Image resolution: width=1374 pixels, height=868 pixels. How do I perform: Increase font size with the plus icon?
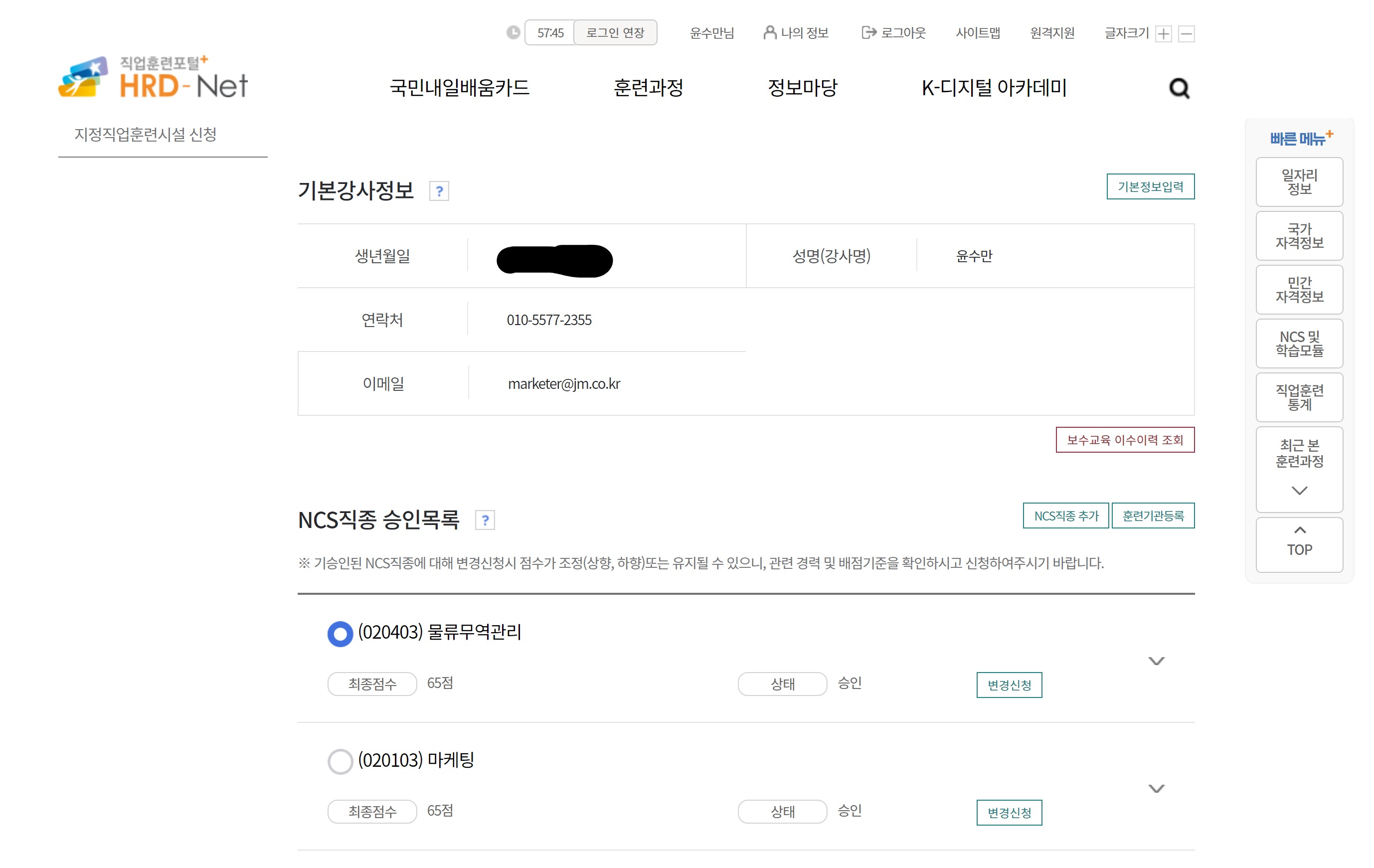(1163, 33)
